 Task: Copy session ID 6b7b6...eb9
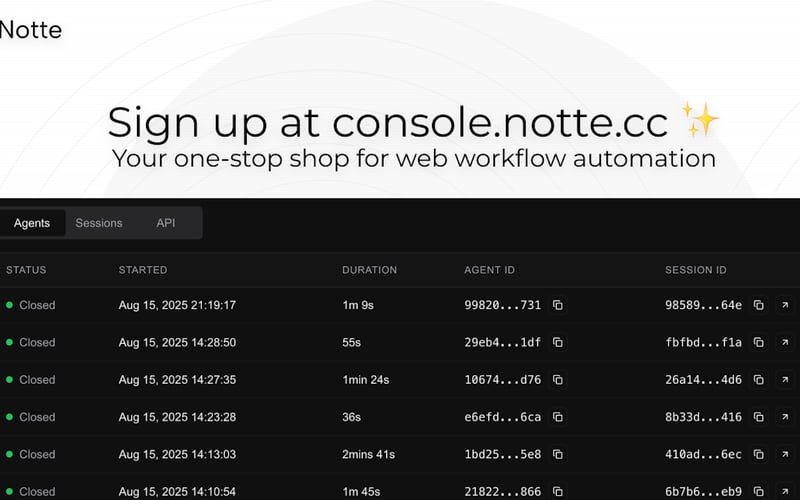(x=759, y=491)
